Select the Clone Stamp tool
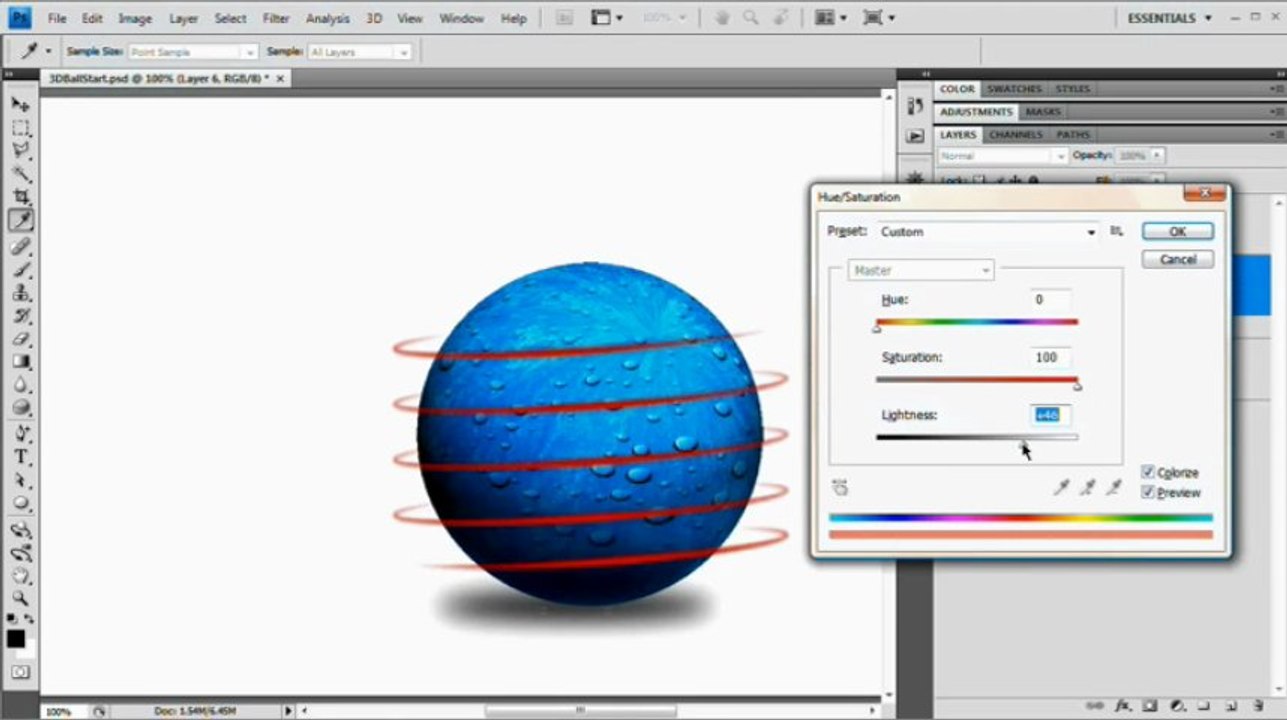 [x=20, y=293]
